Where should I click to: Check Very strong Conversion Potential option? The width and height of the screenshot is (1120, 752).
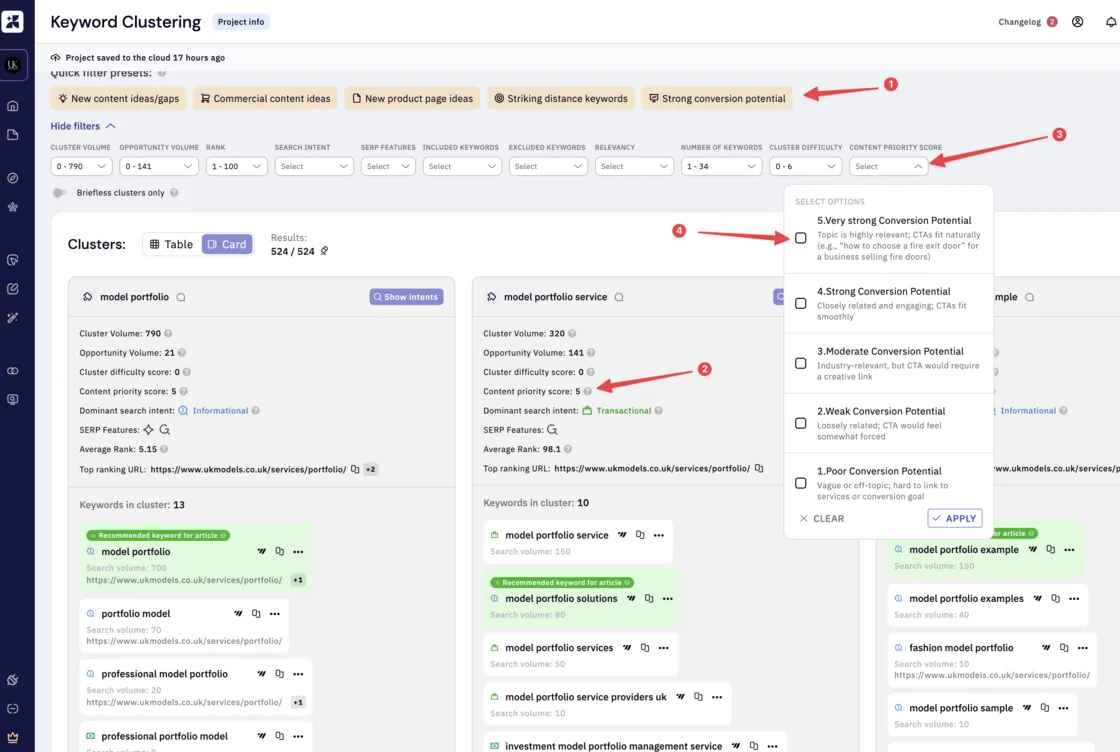tap(801, 238)
